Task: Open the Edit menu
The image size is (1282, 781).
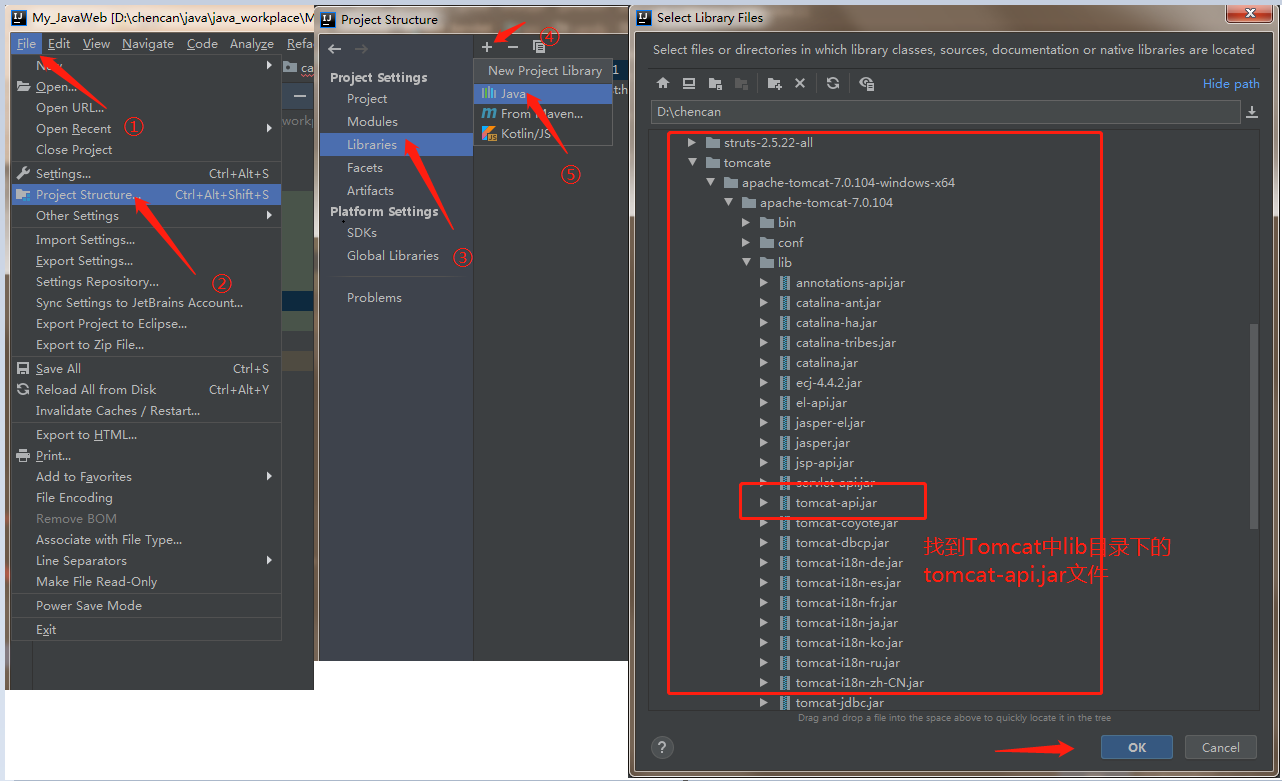Action: click(59, 43)
